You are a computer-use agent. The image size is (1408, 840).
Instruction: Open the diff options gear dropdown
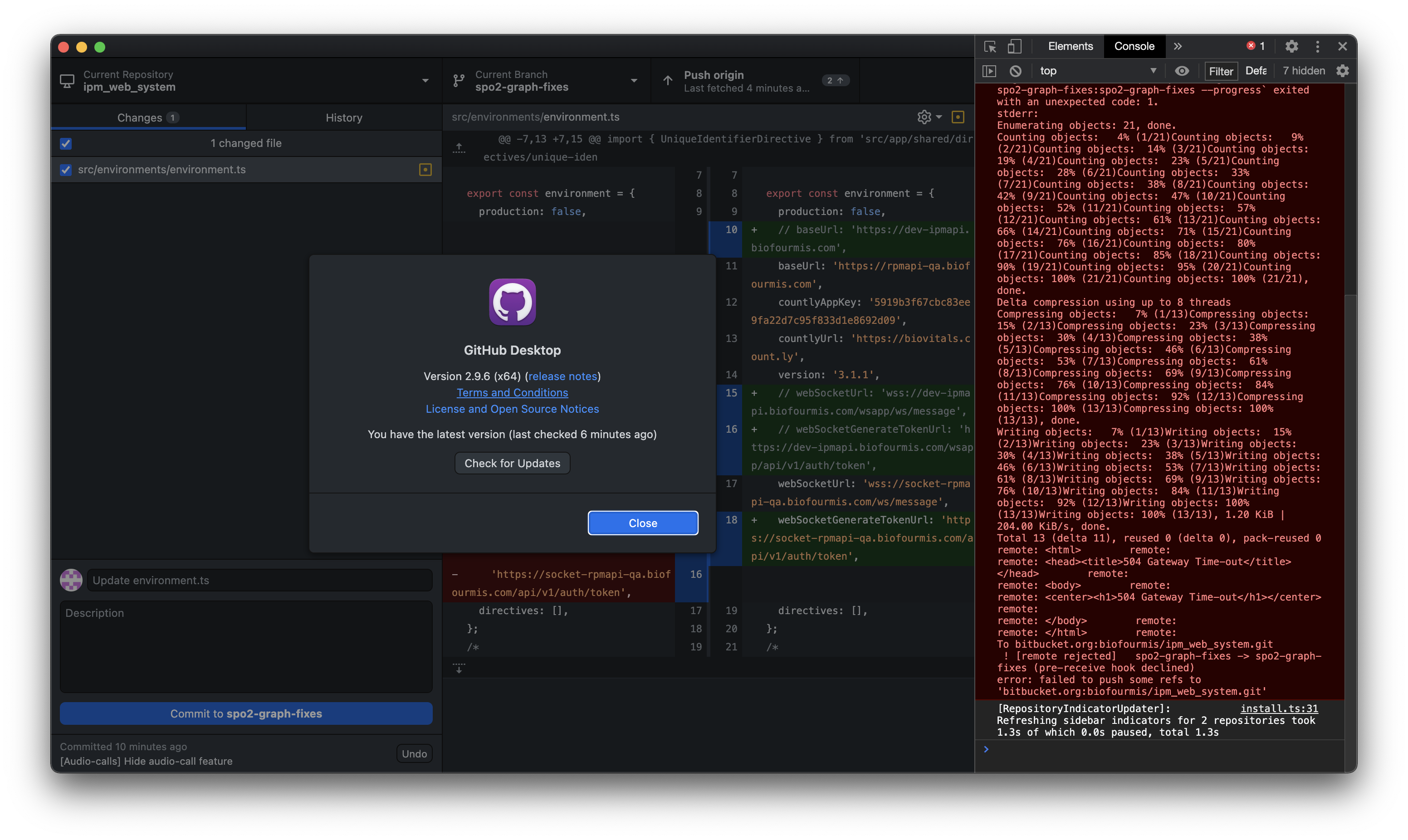929,117
